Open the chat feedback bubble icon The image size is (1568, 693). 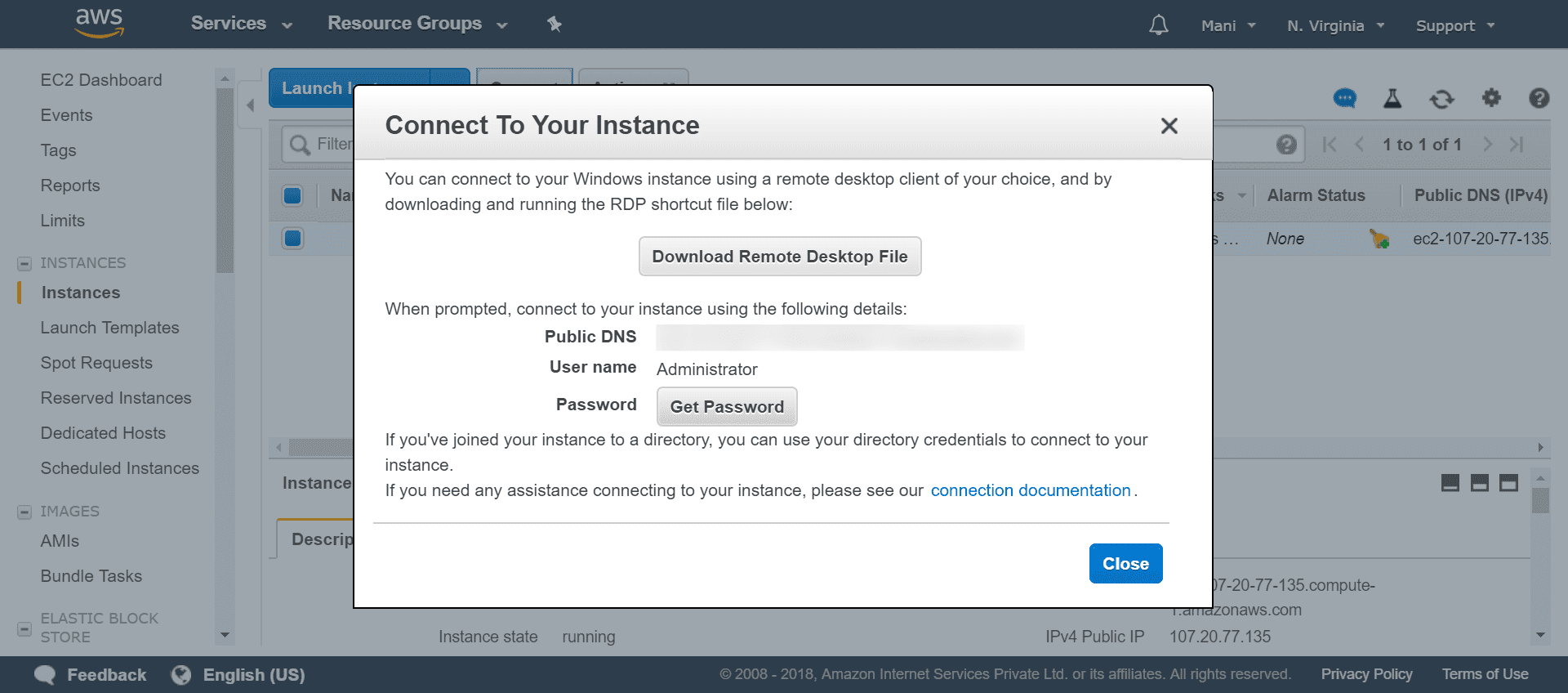pos(1344,99)
